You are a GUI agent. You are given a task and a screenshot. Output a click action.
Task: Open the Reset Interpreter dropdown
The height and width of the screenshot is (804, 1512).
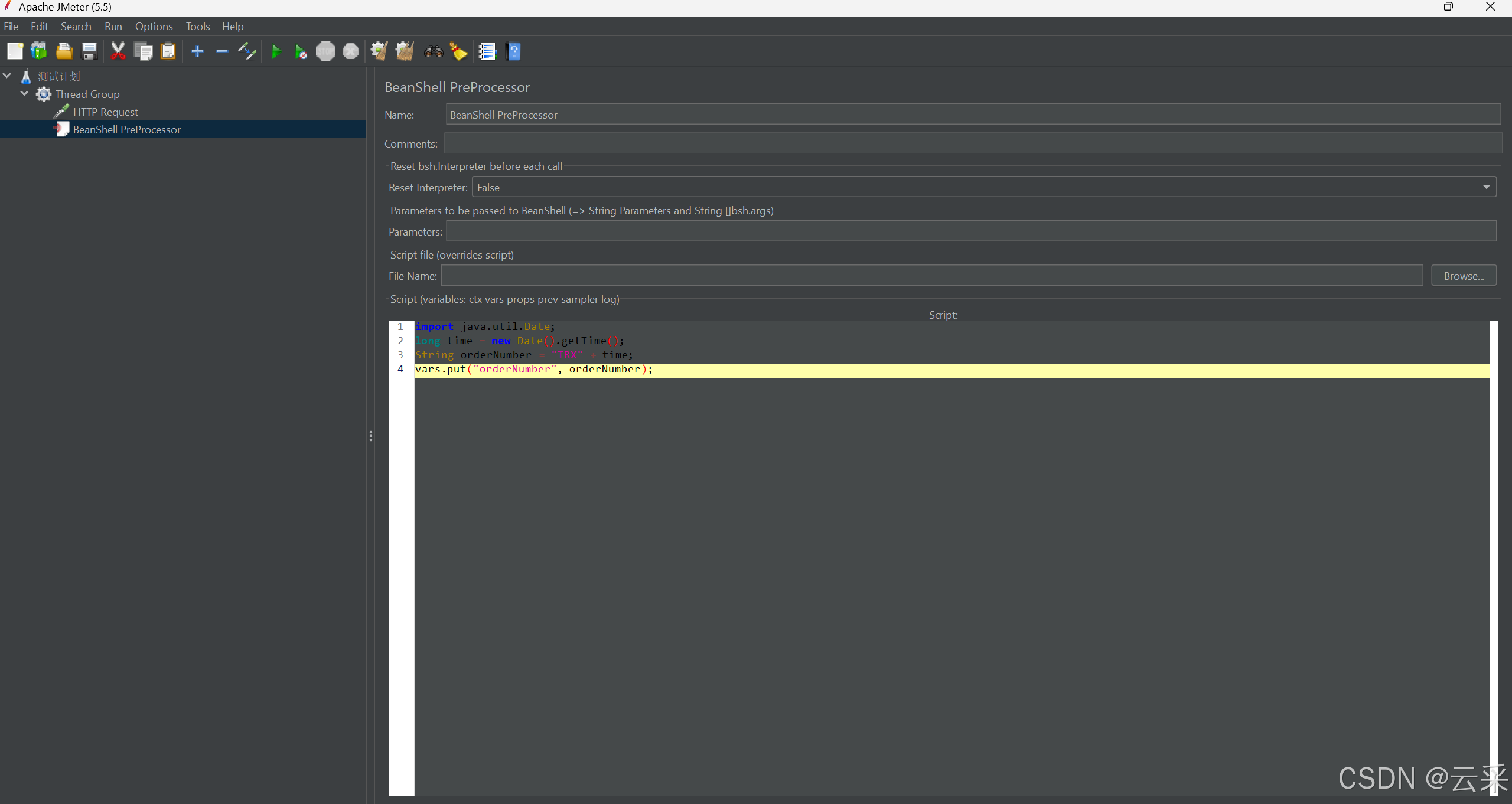coord(984,187)
